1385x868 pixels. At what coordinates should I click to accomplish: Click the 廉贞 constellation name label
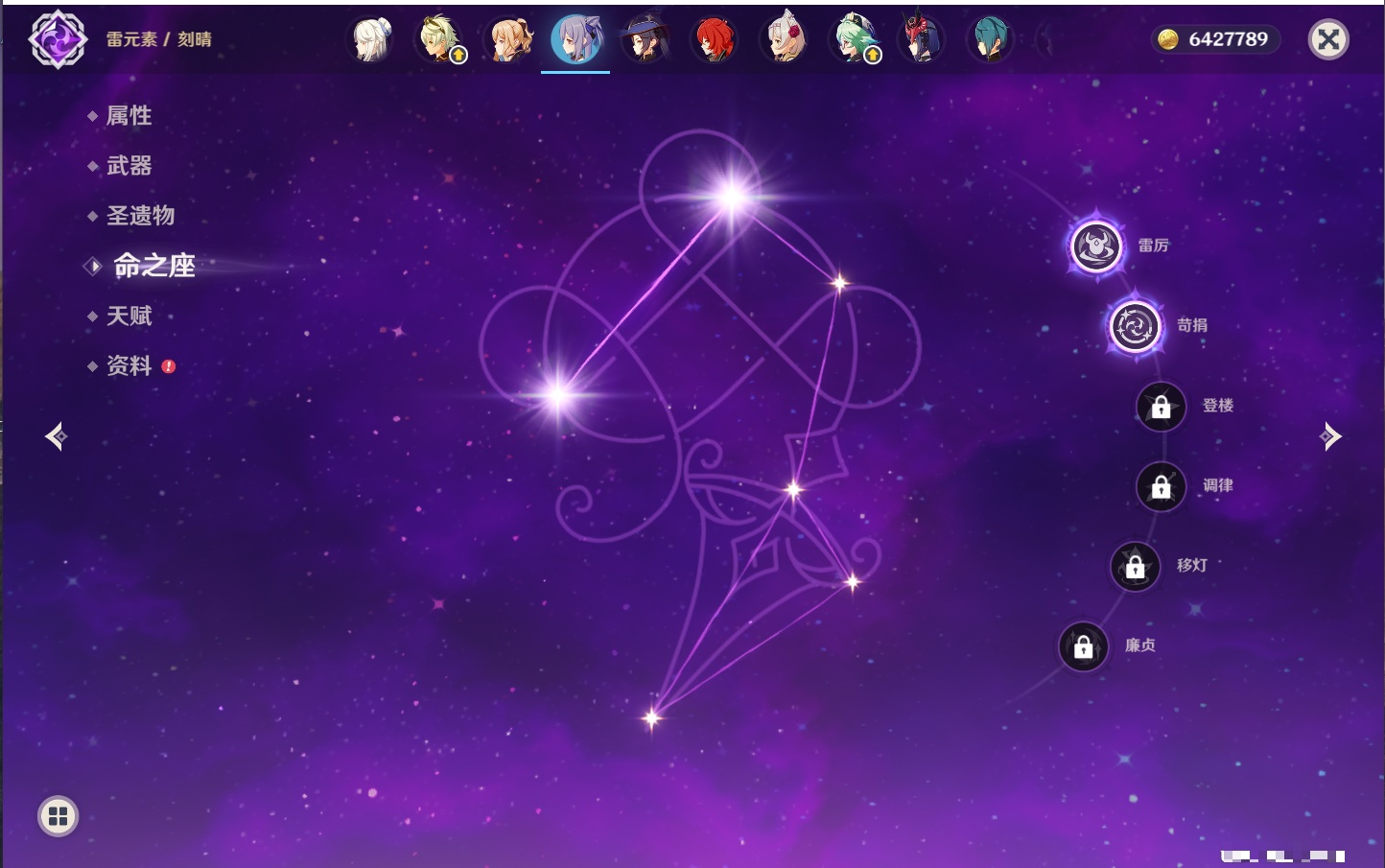pos(1140,645)
